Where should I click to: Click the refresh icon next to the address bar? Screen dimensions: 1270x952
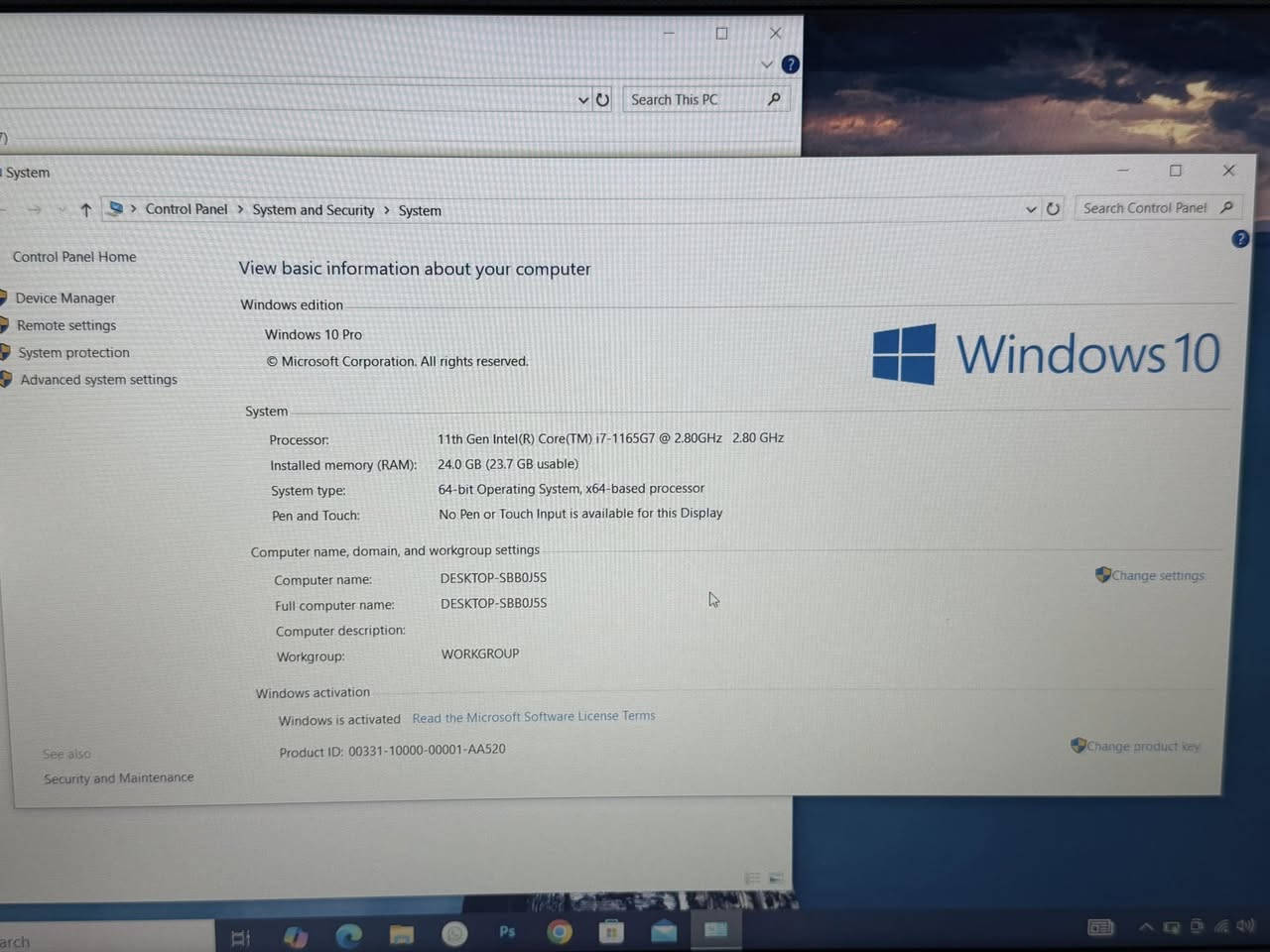coord(1053,209)
